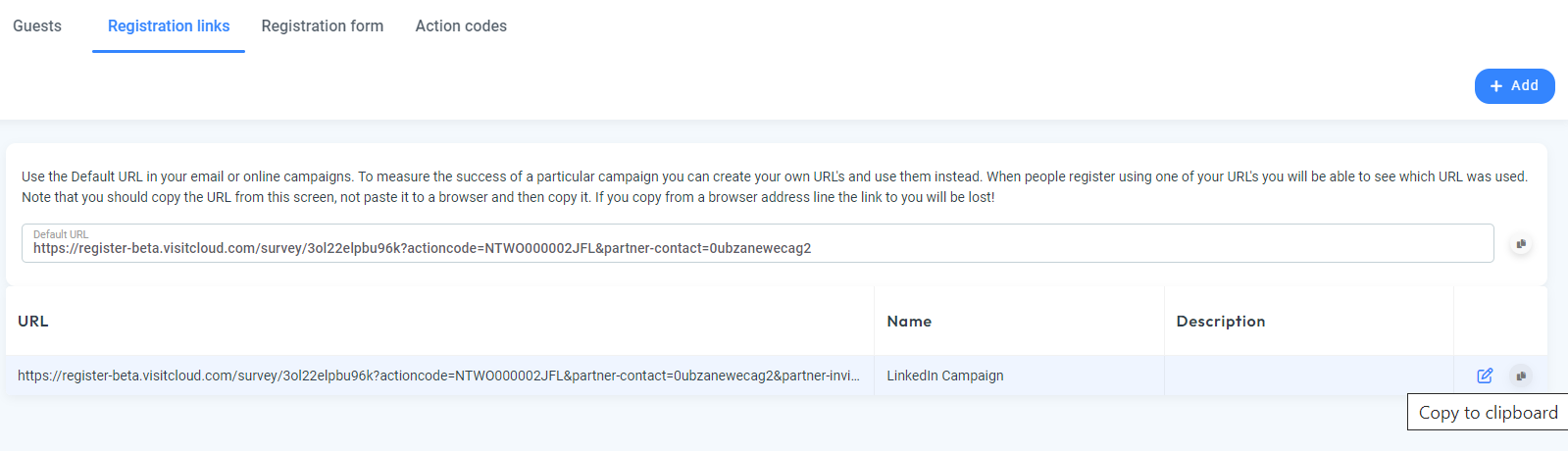Click the blank actions column header
The image size is (1568, 451).
pyautogui.click(x=1500, y=322)
